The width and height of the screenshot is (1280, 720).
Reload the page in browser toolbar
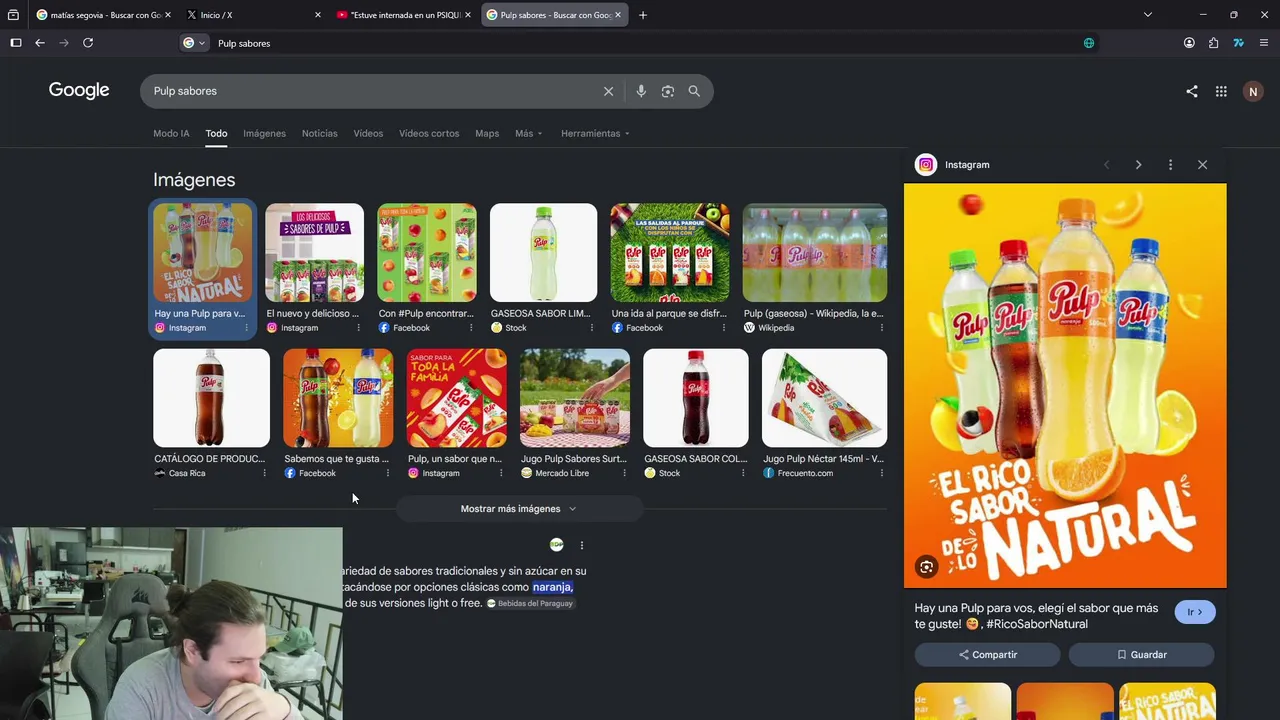tap(88, 43)
